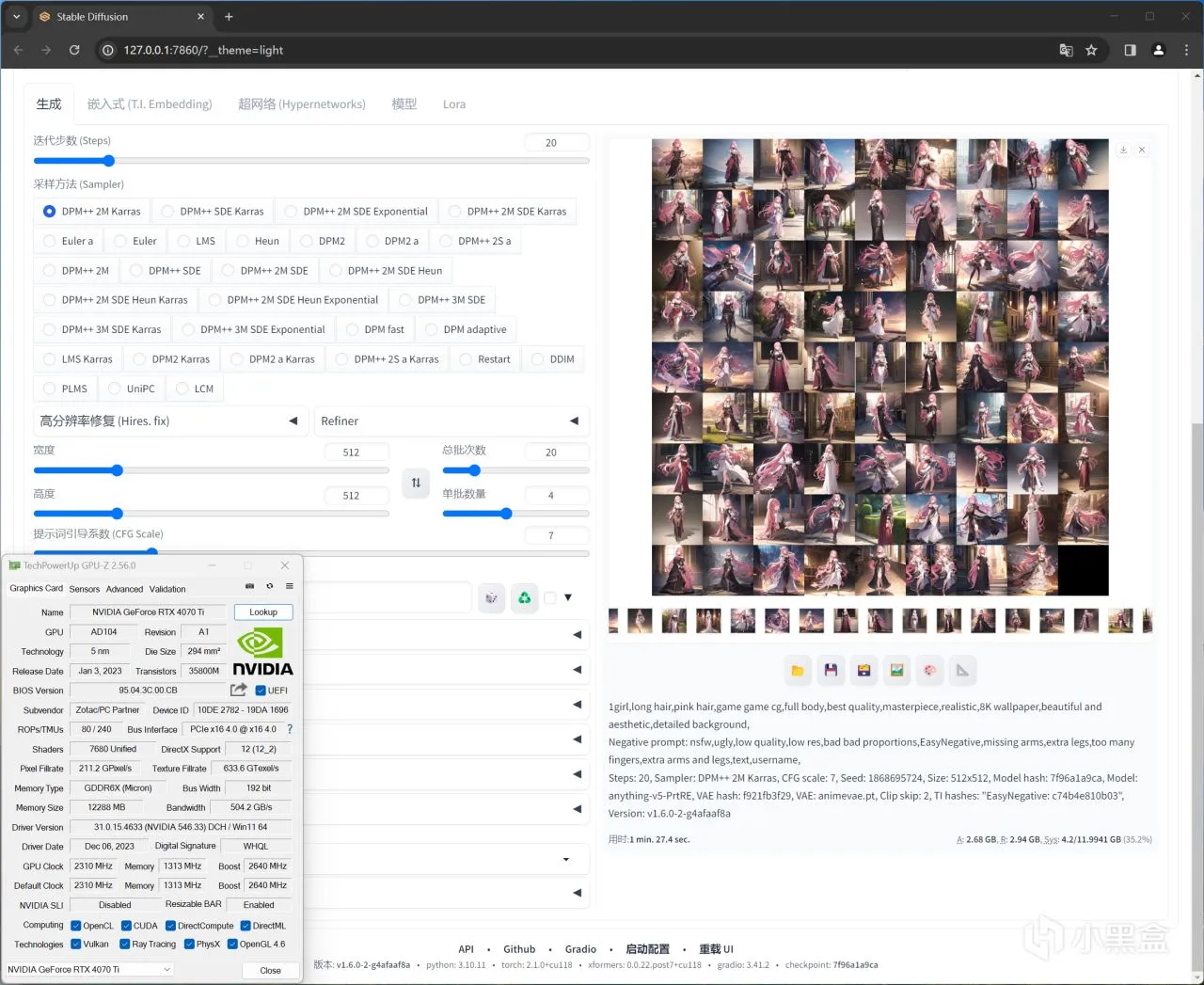The height and width of the screenshot is (985, 1204).
Task: Click the CFG Scale slider track
Action: click(x=311, y=553)
